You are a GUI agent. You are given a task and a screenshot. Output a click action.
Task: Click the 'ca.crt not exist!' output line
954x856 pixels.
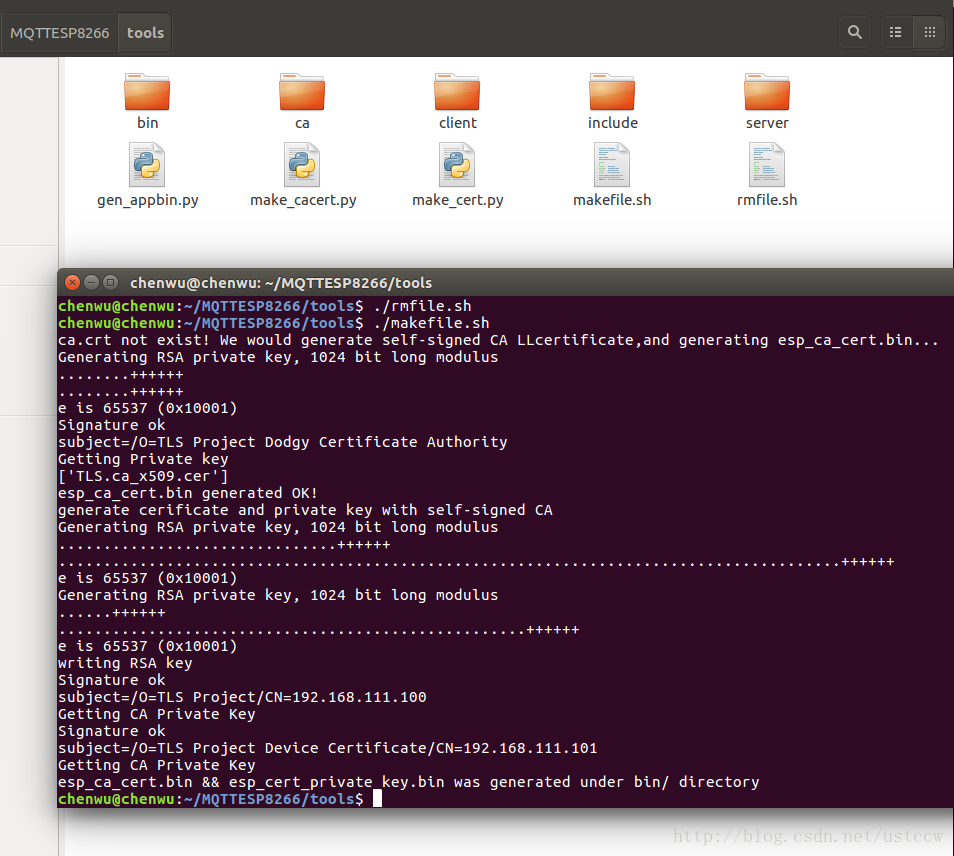(x=498, y=340)
